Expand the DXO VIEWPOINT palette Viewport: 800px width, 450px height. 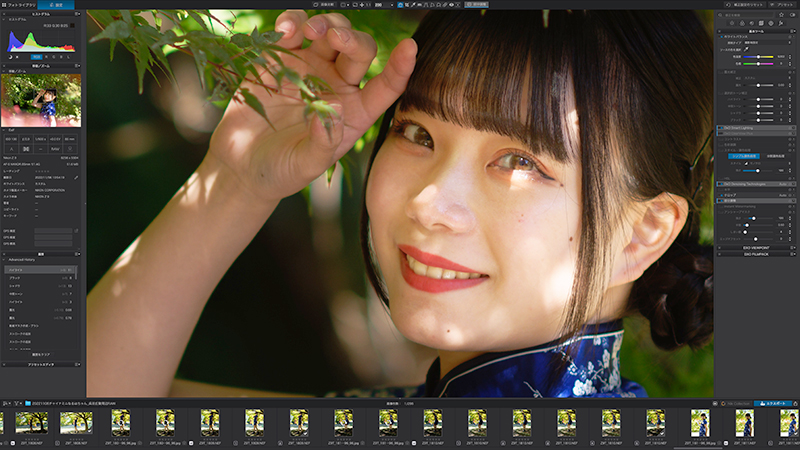pyautogui.click(x=756, y=247)
